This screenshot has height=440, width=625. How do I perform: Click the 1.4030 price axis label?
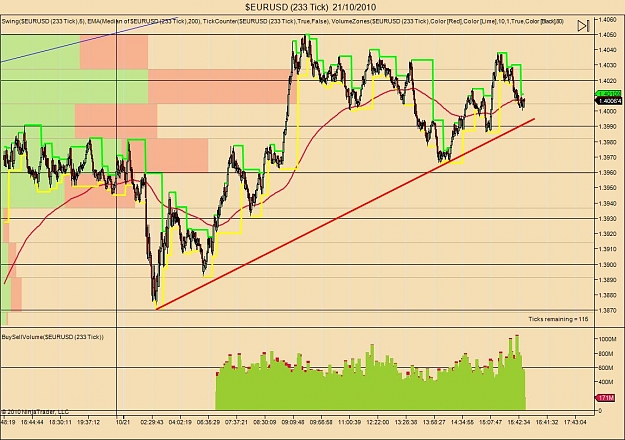pyautogui.click(x=607, y=65)
